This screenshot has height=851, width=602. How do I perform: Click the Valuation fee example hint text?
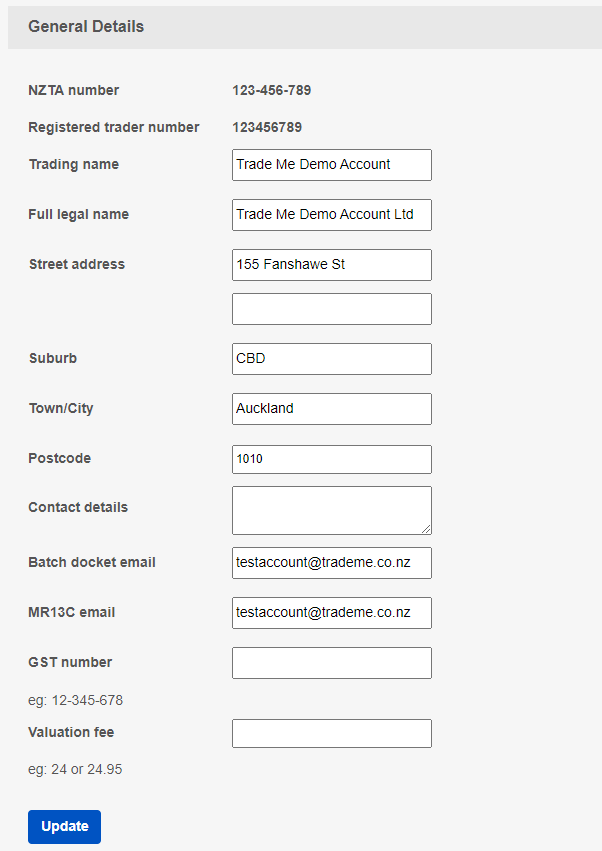point(75,770)
